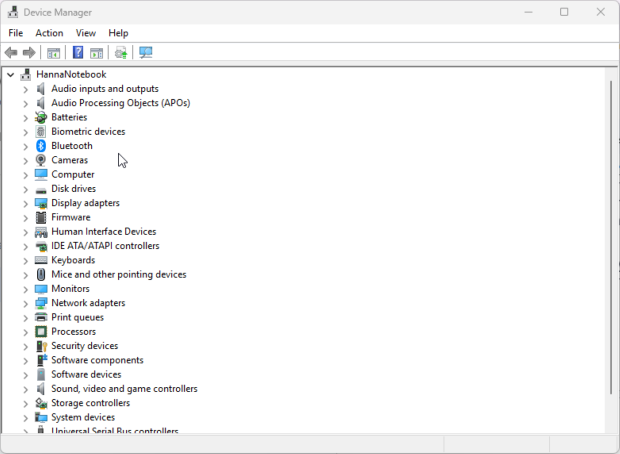Expand the Bluetooth category chevron

tap(26, 147)
